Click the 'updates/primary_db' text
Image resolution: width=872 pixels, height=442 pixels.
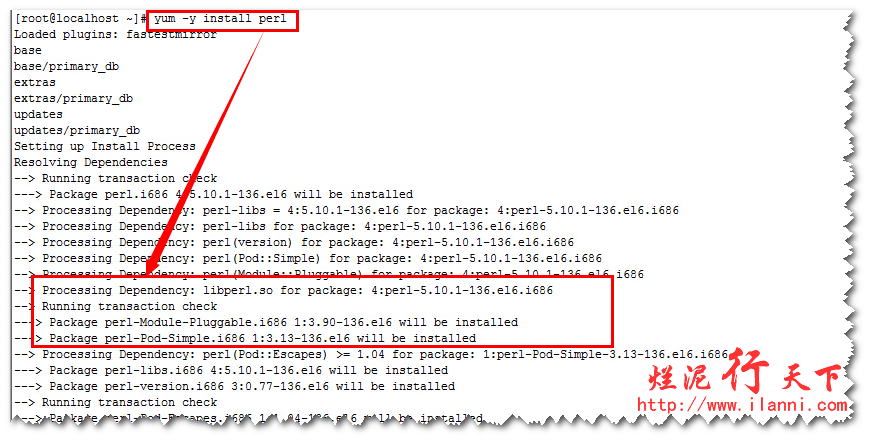77,131
